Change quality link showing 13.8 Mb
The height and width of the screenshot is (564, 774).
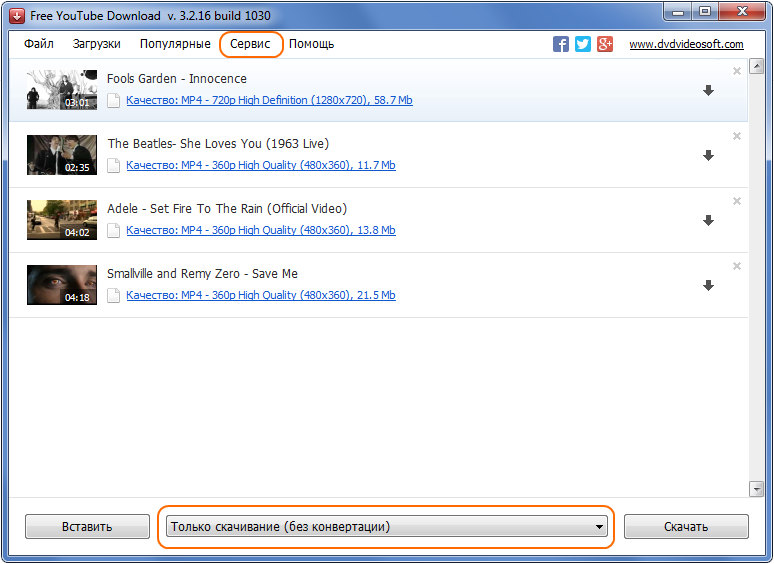261,230
